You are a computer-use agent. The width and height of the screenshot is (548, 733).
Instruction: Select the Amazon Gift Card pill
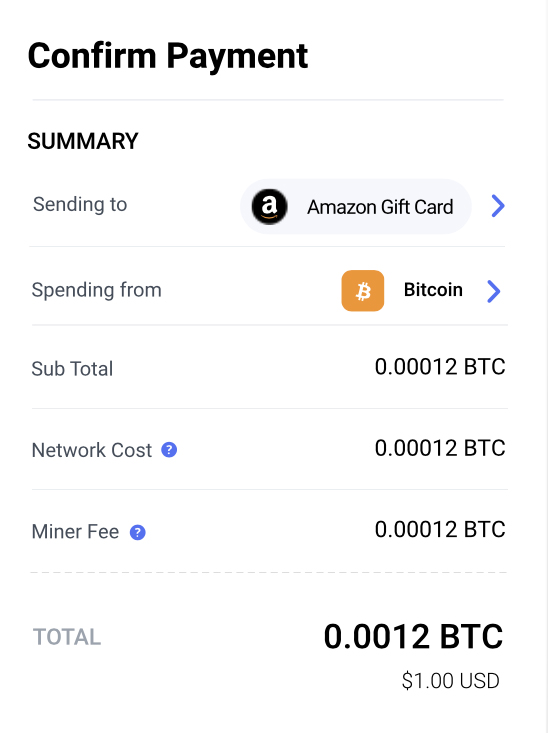coord(356,206)
